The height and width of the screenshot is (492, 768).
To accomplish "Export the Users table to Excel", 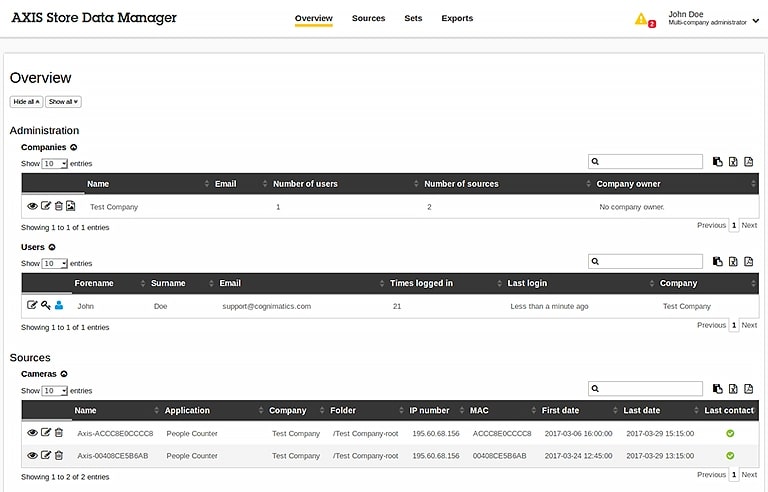I will point(733,262).
